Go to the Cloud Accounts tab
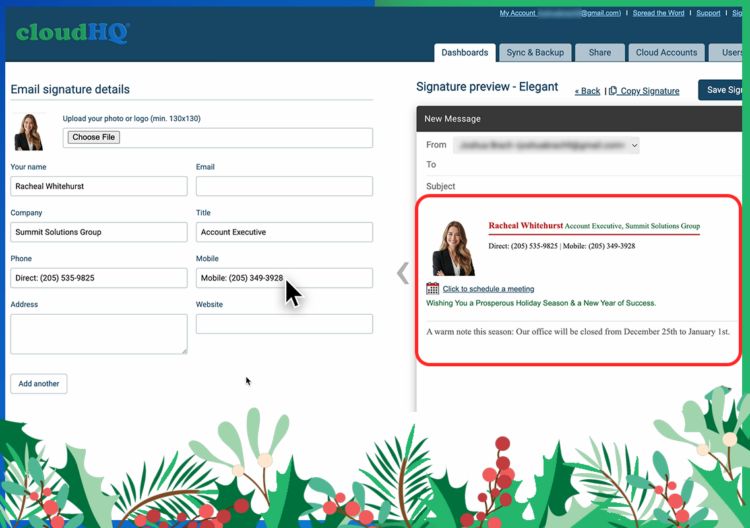The image size is (750, 528). pos(666,53)
